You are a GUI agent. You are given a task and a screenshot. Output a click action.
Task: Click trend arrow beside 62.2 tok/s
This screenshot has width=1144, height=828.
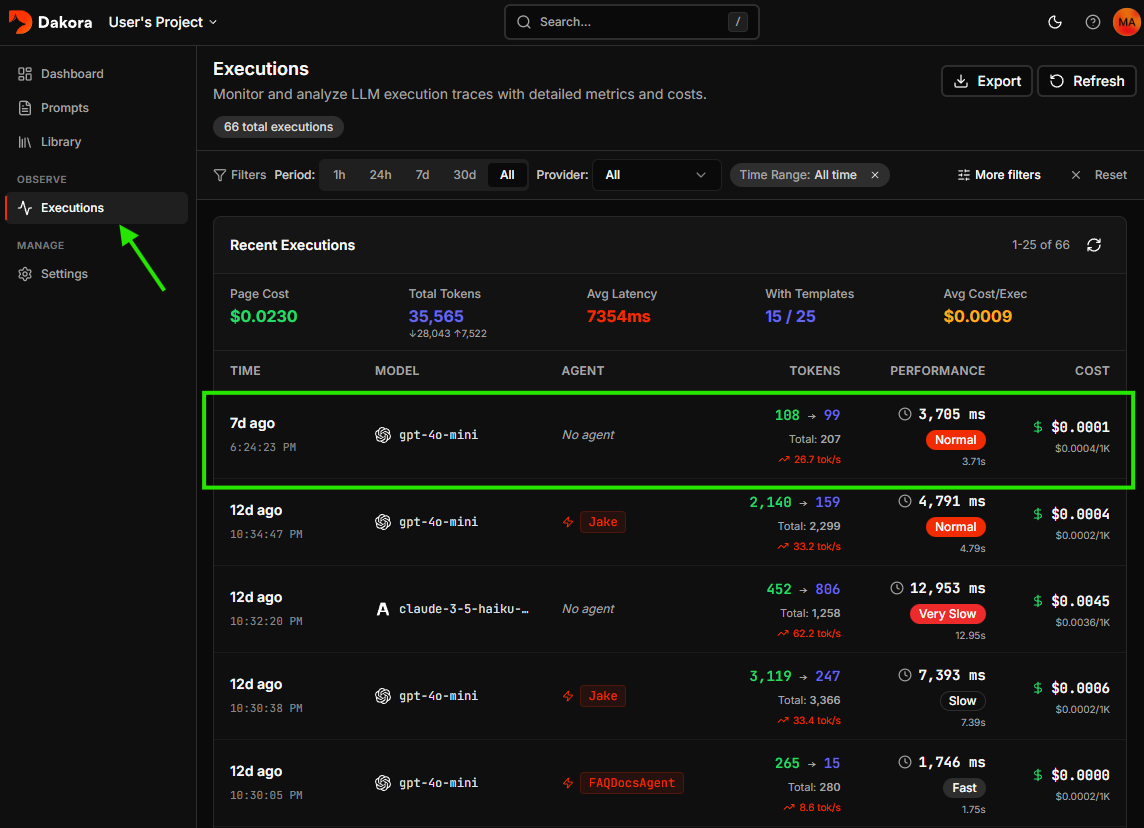pyautogui.click(x=783, y=633)
